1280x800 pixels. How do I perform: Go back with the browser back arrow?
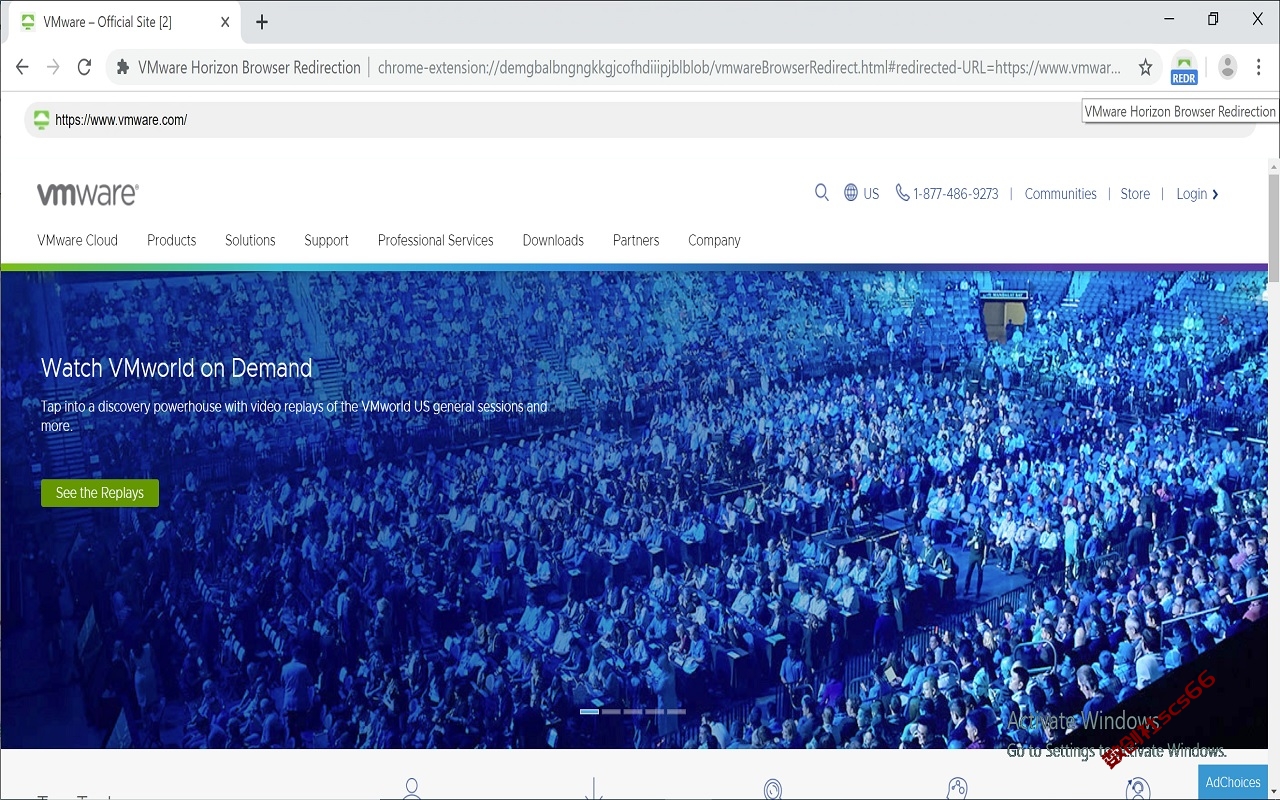[22, 67]
